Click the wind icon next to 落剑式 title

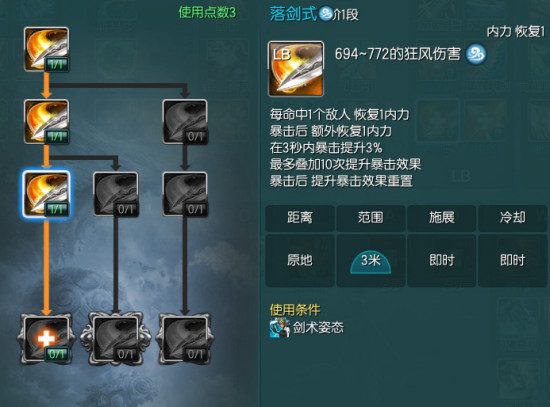326,14
